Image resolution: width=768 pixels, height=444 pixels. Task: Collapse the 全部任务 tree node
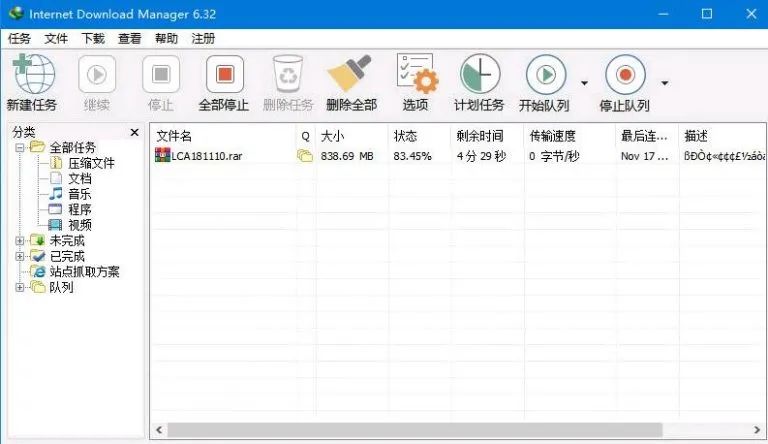pos(20,148)
